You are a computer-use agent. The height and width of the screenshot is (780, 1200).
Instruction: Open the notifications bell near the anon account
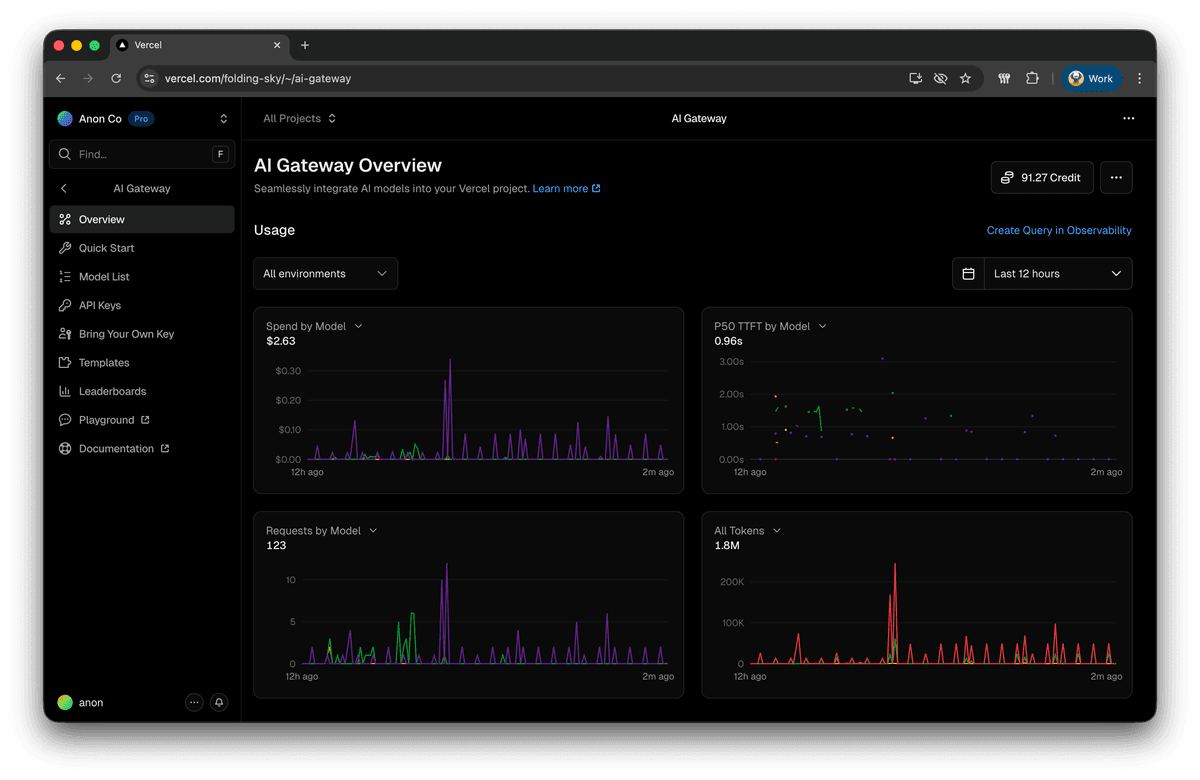coord(219,702)
